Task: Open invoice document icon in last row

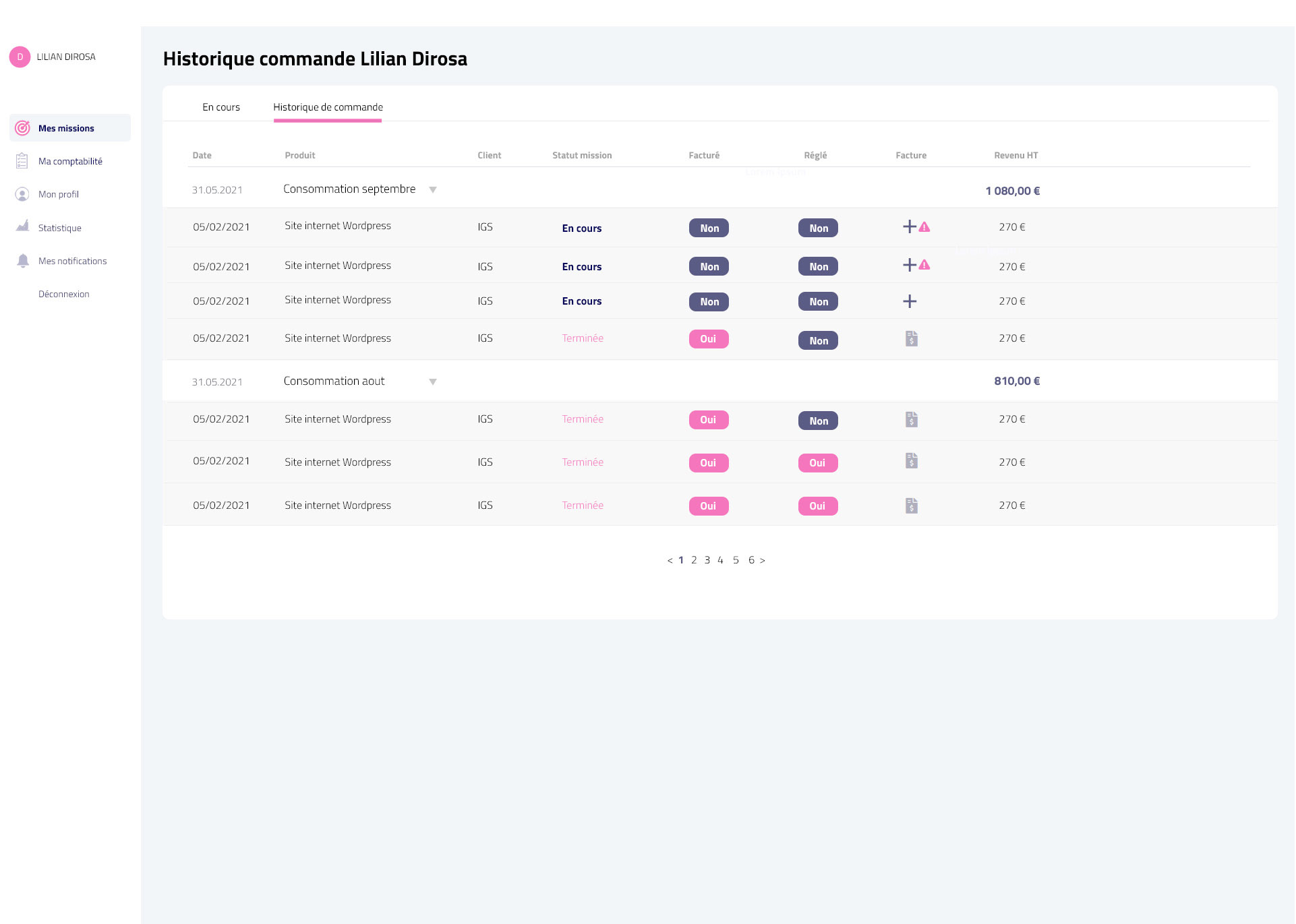Action: pyautogui.click(x=911, y=505)
